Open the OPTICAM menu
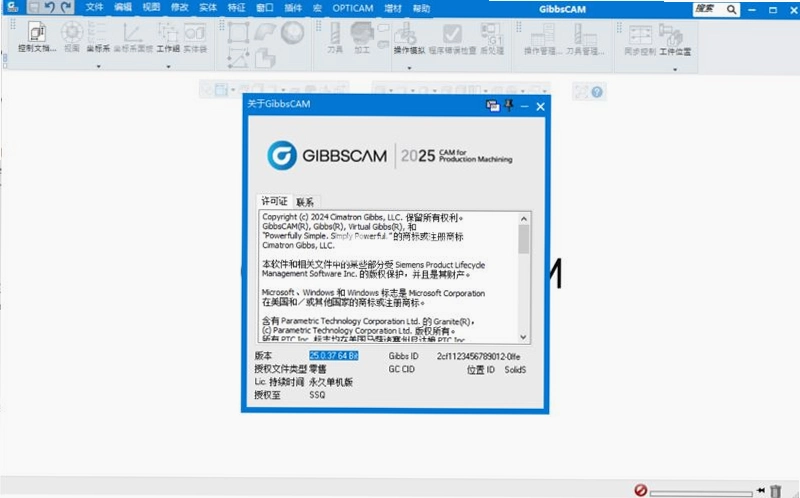Viewport: 800px width, 498px height. 353,8
